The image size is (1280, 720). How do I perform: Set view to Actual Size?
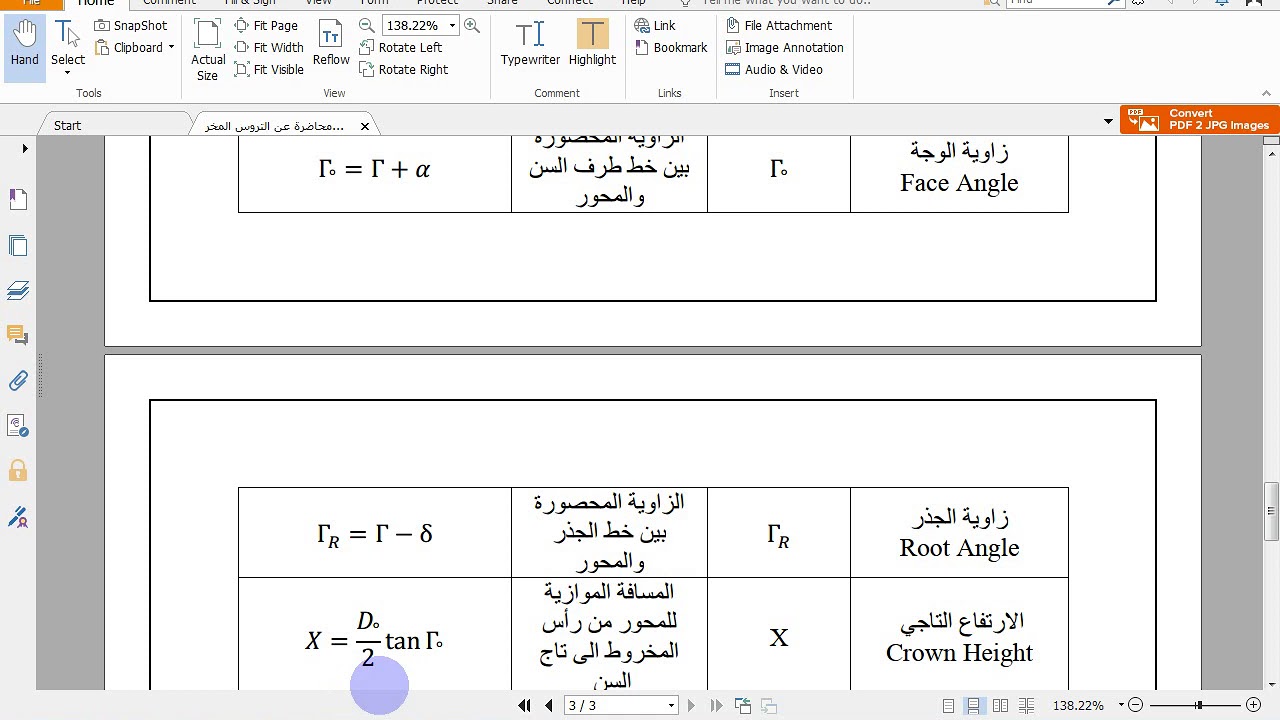(x=208, y=50)
